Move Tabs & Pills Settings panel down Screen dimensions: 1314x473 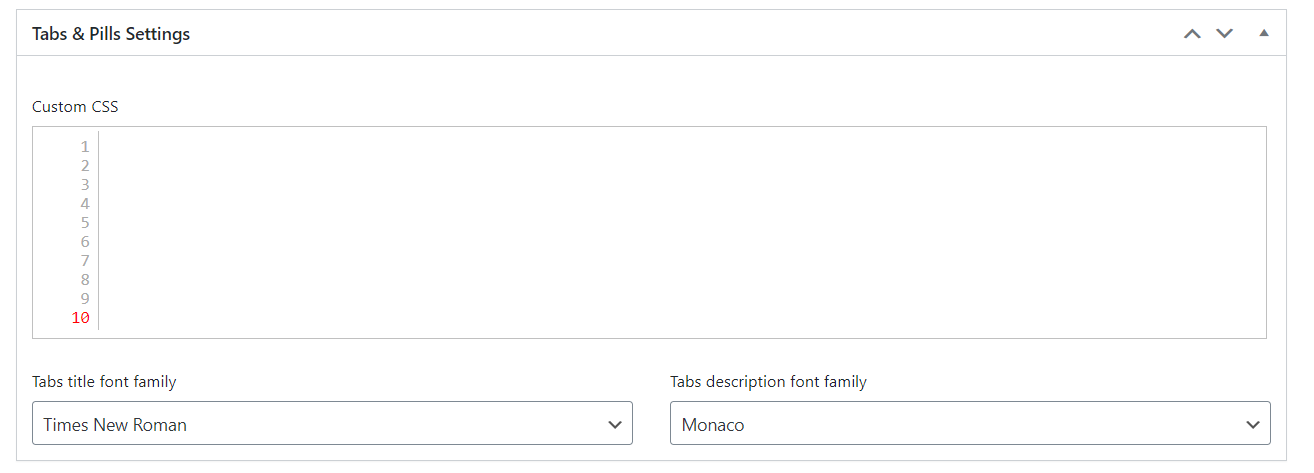pos(1225,34)
